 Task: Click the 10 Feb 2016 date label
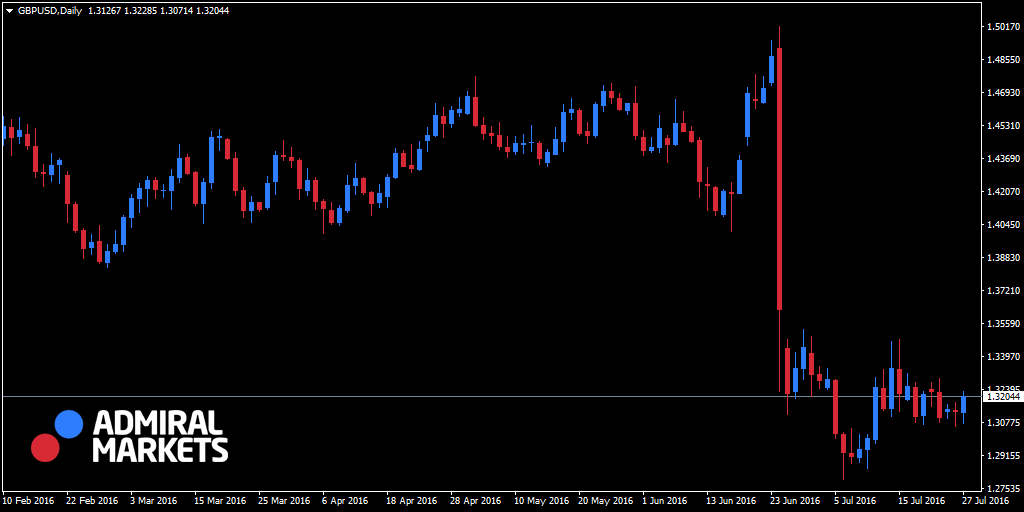[x=28, y=500]
